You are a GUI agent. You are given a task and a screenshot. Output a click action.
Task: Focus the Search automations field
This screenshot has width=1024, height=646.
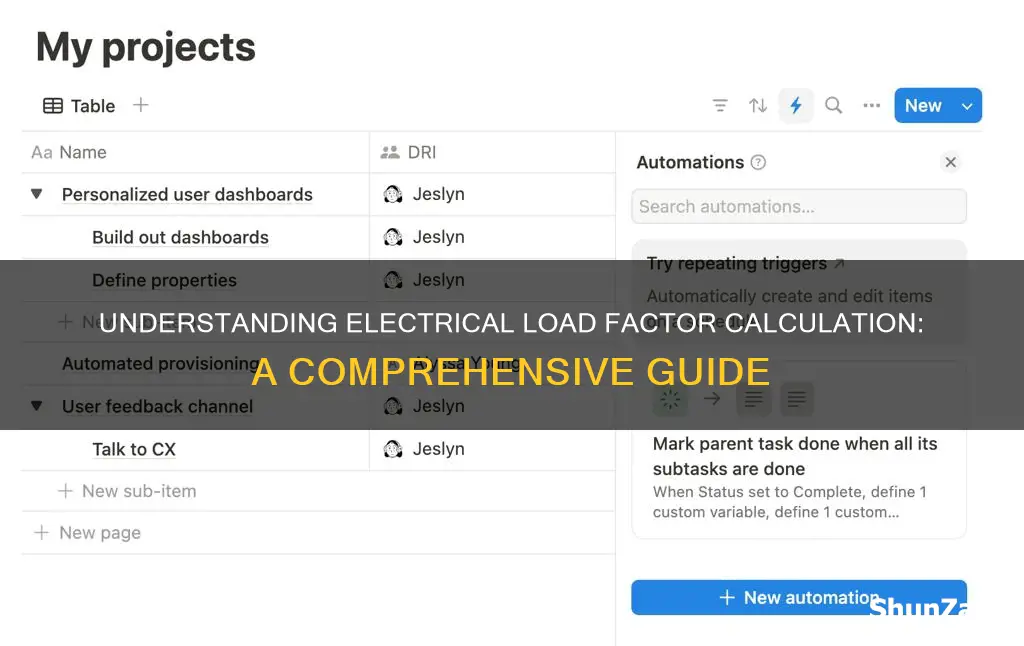click(799, 206)
